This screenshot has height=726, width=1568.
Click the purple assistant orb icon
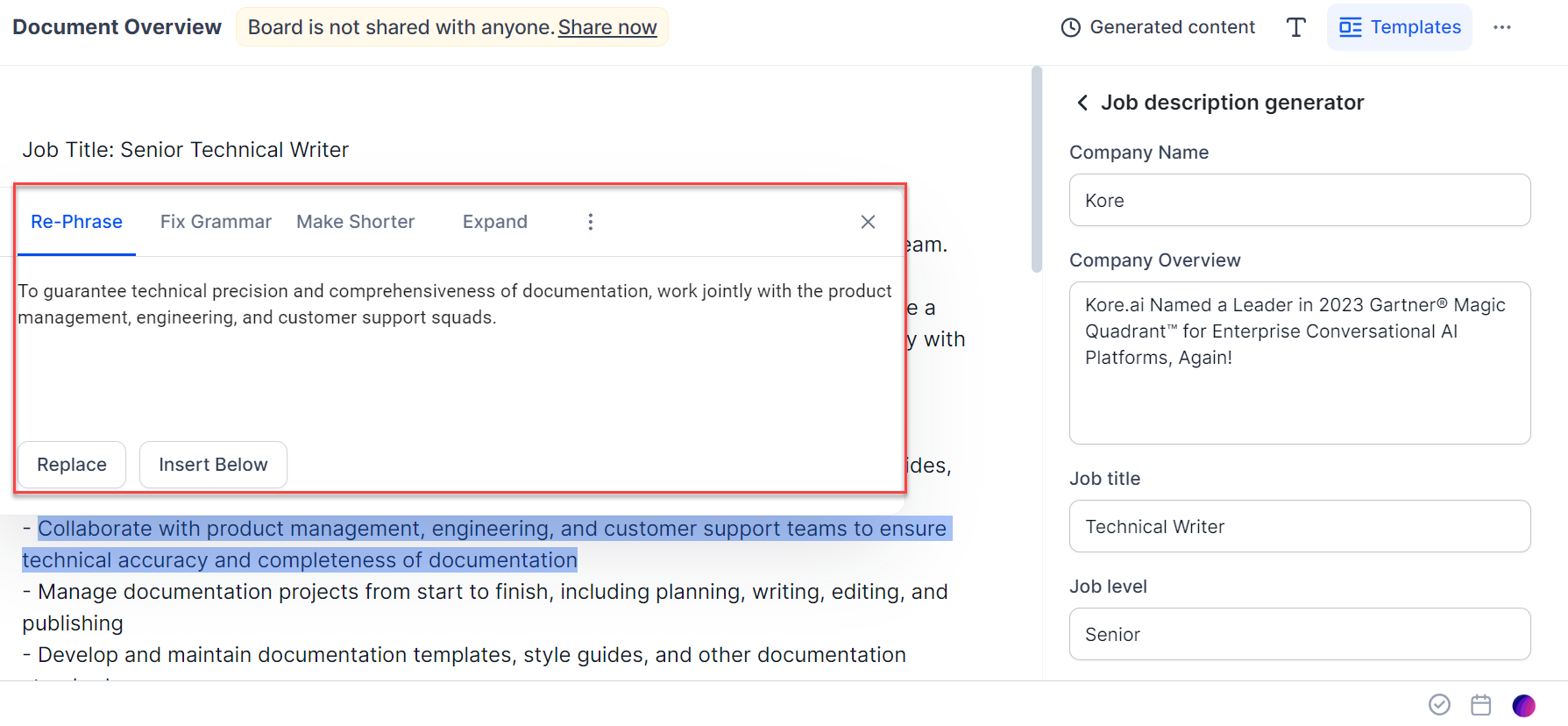(x=1523, y=705)
